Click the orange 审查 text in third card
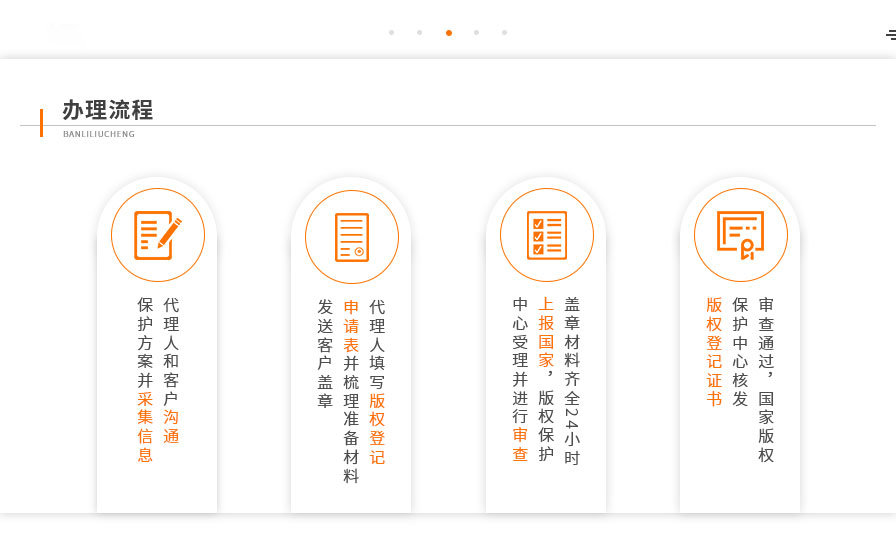Screen dimensions: 896x543 tap(520, 444)
